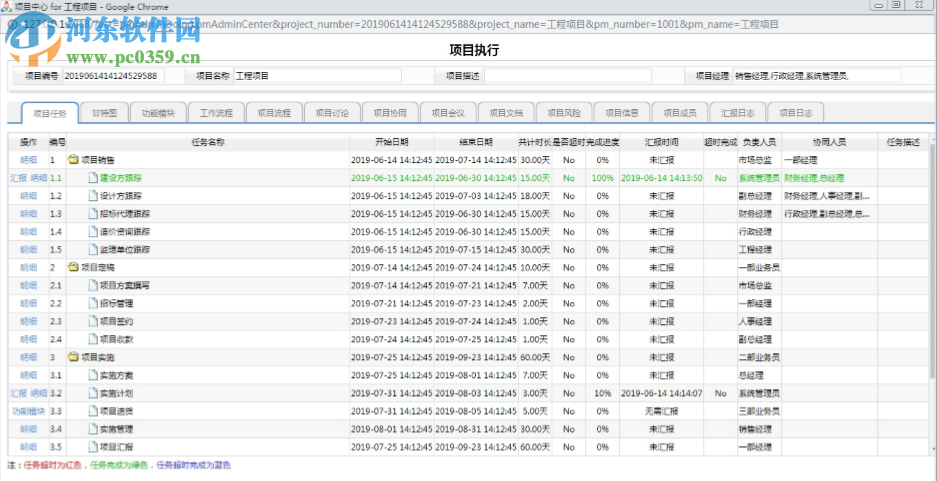Switch to the 汇报日志 tab

point(737,113)
